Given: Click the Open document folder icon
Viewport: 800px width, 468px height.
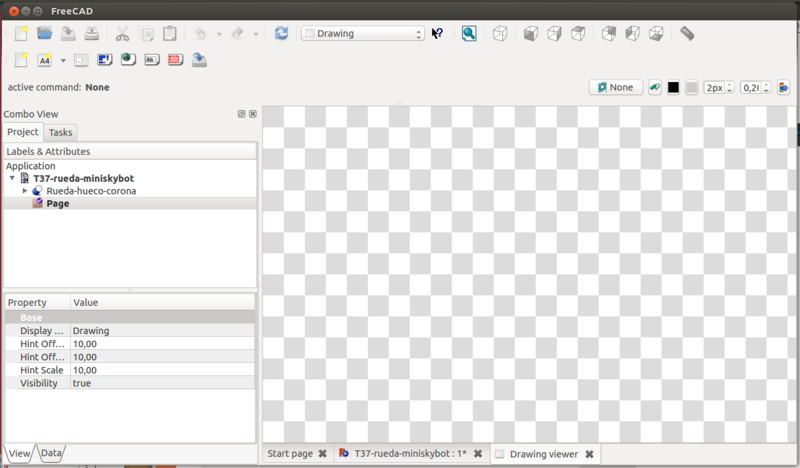Looking at the screenshot, I should (x=44, y=33).
